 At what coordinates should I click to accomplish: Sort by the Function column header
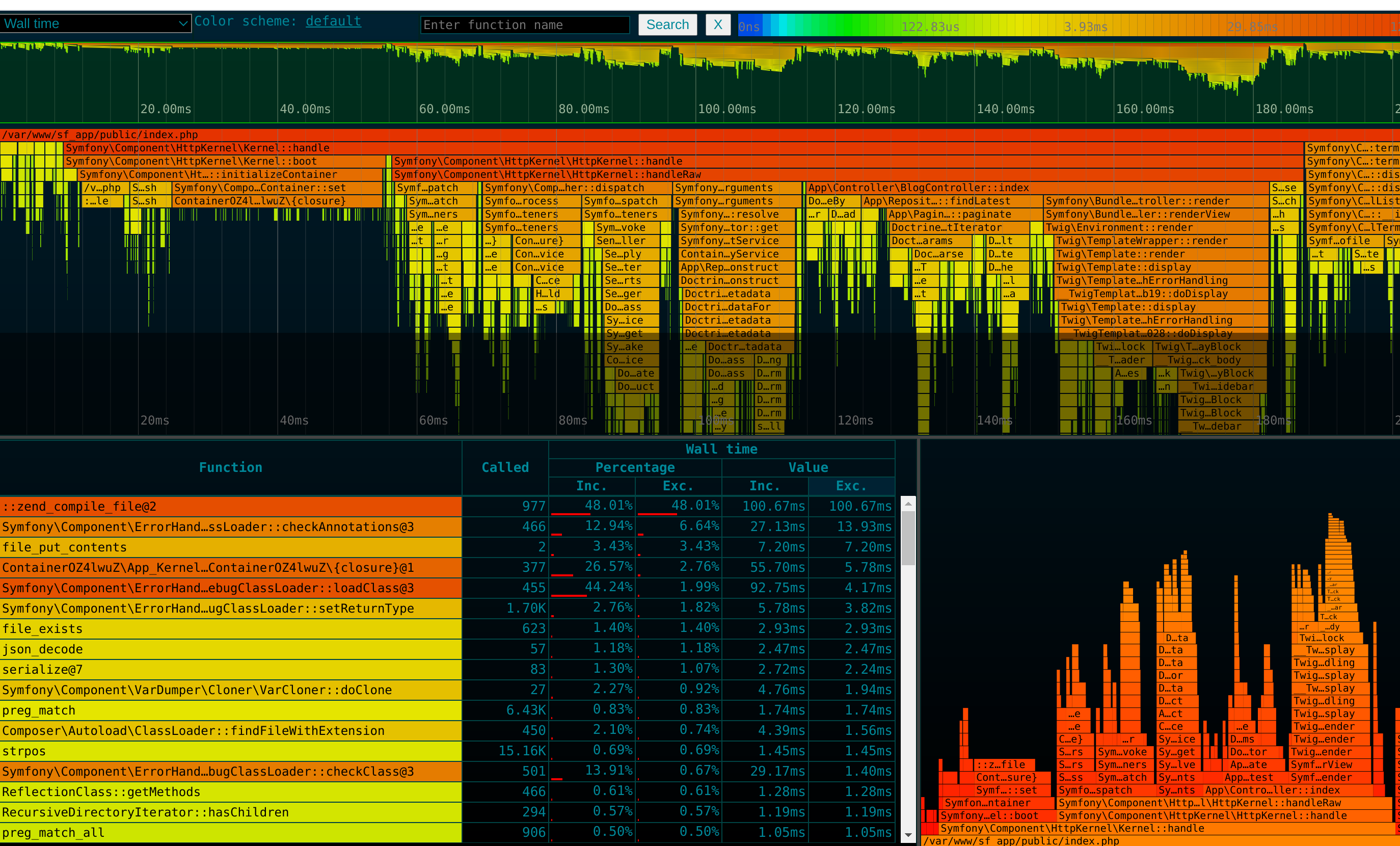230,467
